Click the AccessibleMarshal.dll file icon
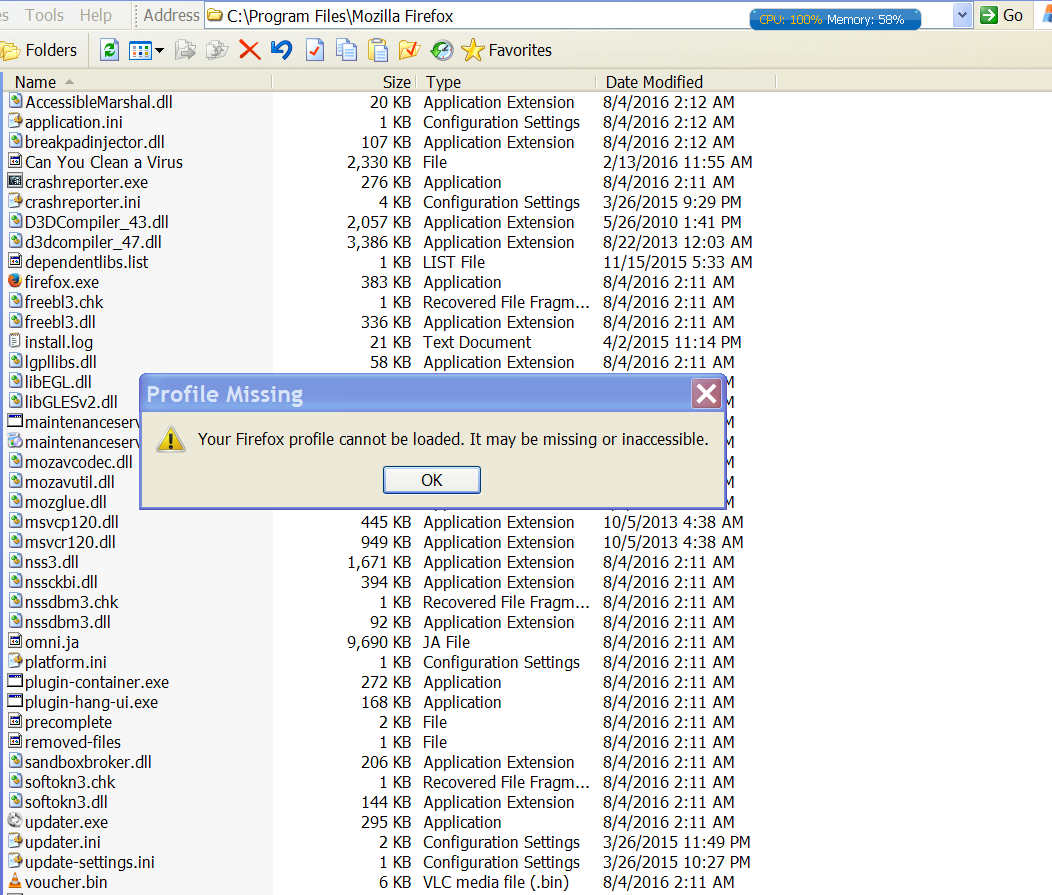Viewport: 1052px width, 895px height. click(x=15, y=101)
